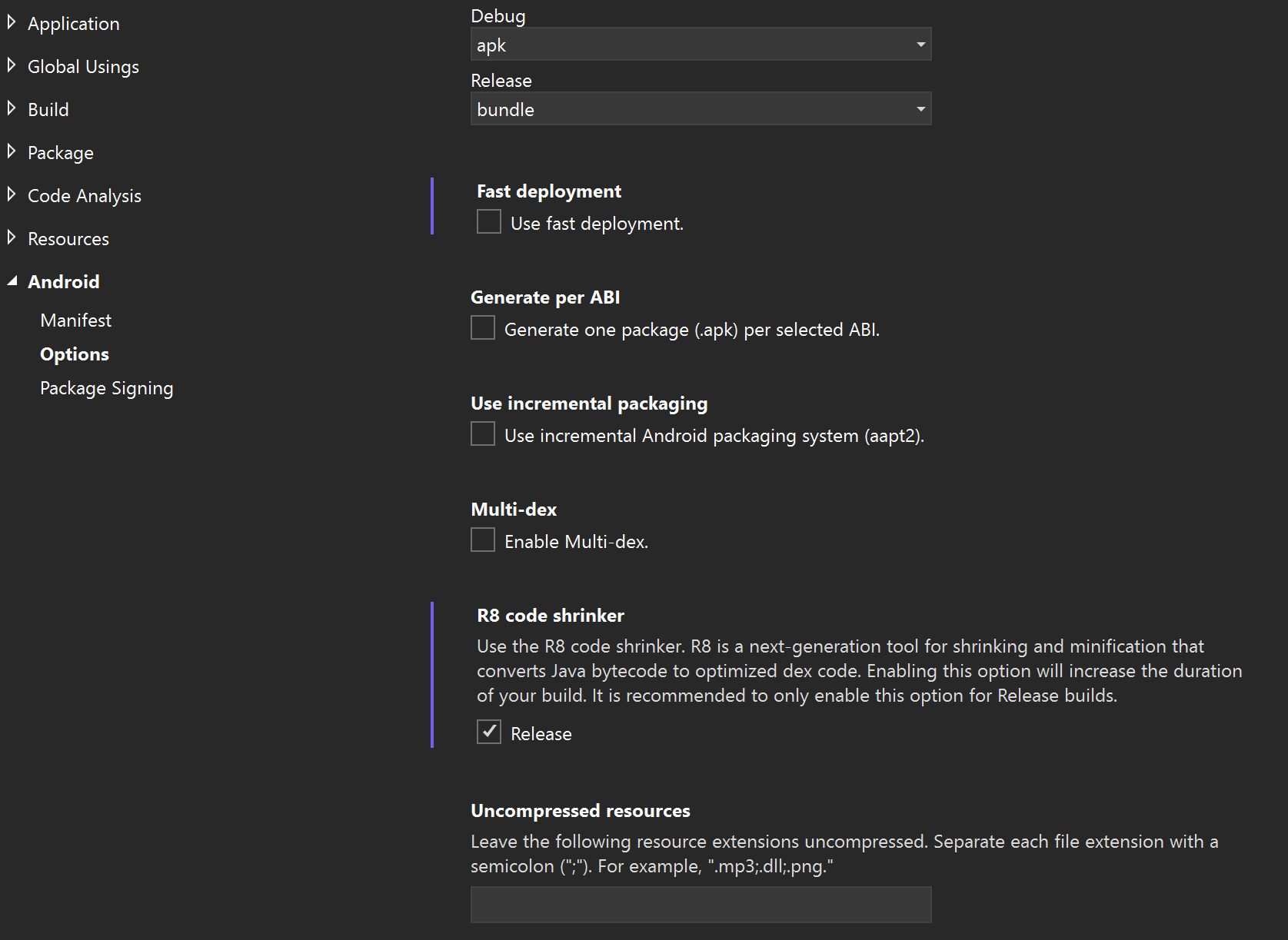Enable incremental Android packaging (aapt2) checkbox
Viewport: 1288px width, 940px height.
click(x=483, y=434)
